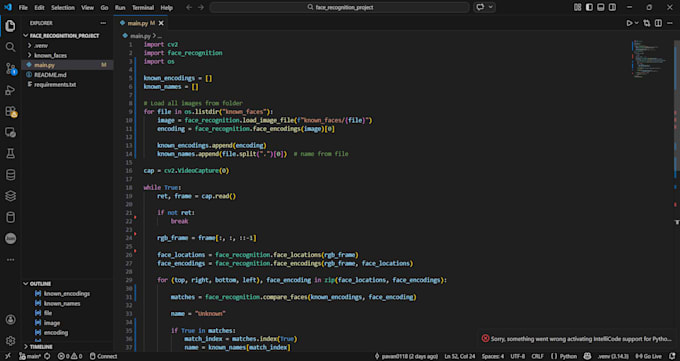Go forward using the navigation arrow
680x361 pixels.
pos(201,7)
